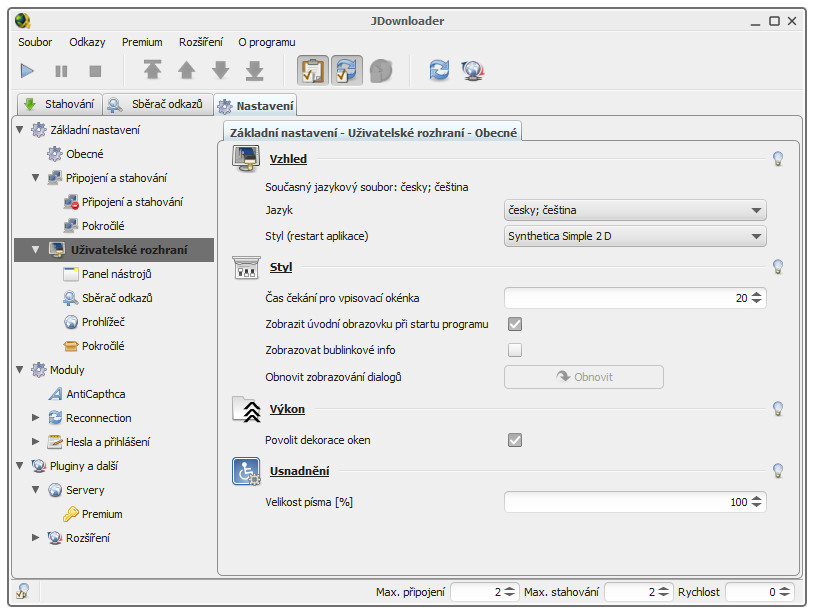The width and height of the screenshot is (814, 613).
Task: Open the Jazyk language dropdown
Action: point(635,210)
